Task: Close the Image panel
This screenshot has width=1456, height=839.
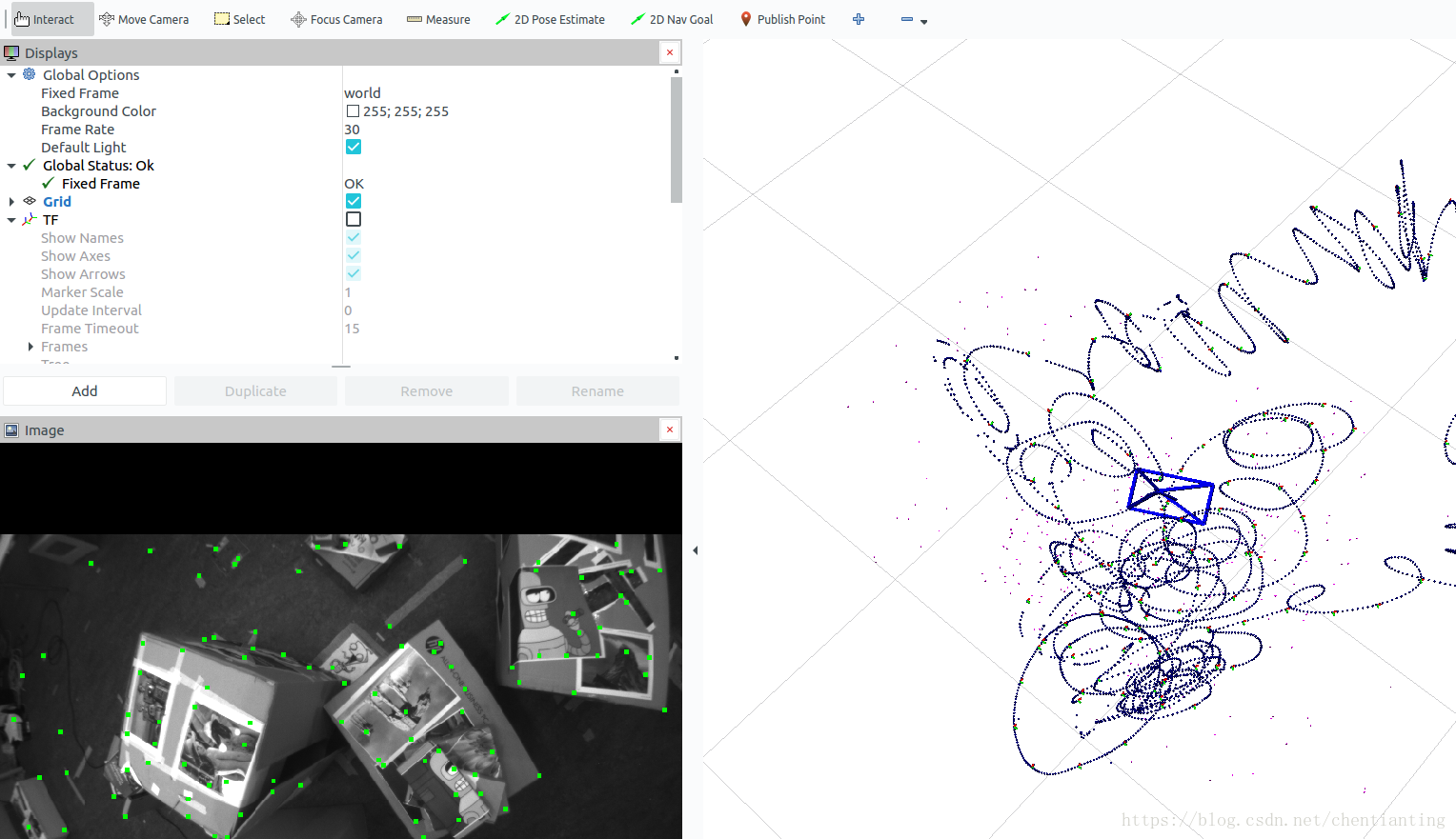Action: click(x=670, y=429)
